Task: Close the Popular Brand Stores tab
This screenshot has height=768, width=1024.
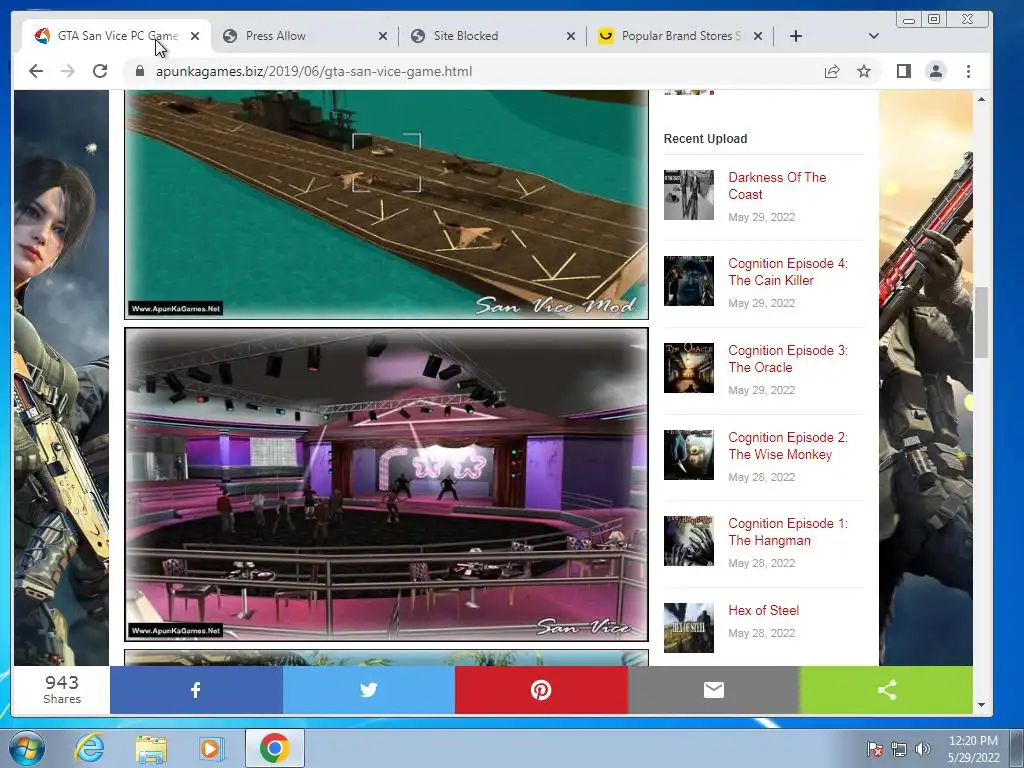Action: [758, 36]
